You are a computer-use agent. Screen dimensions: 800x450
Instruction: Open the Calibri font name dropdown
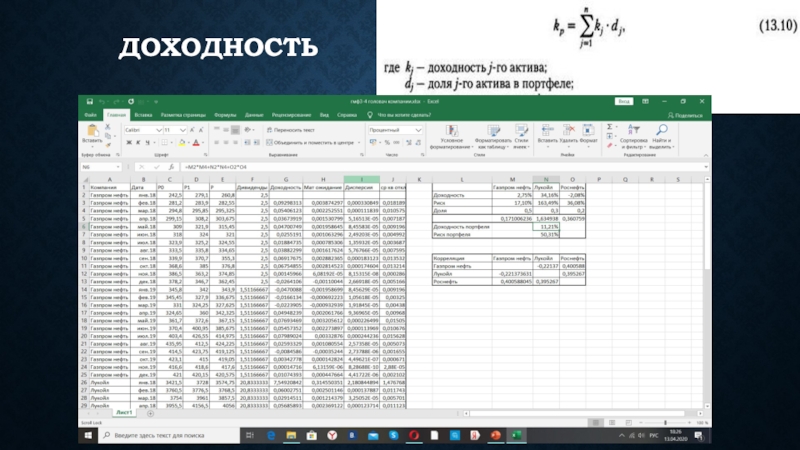(x=159, y=130)
